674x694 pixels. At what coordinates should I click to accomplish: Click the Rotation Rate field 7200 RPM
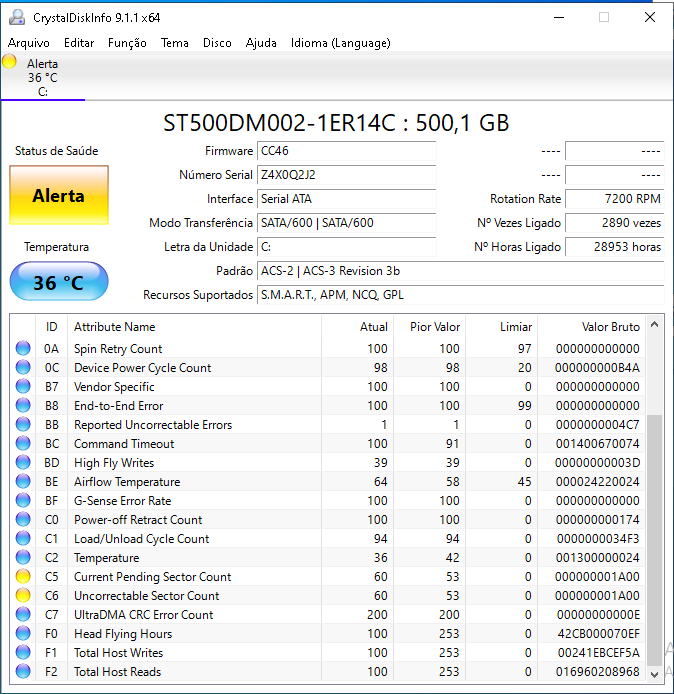point(615,199)
